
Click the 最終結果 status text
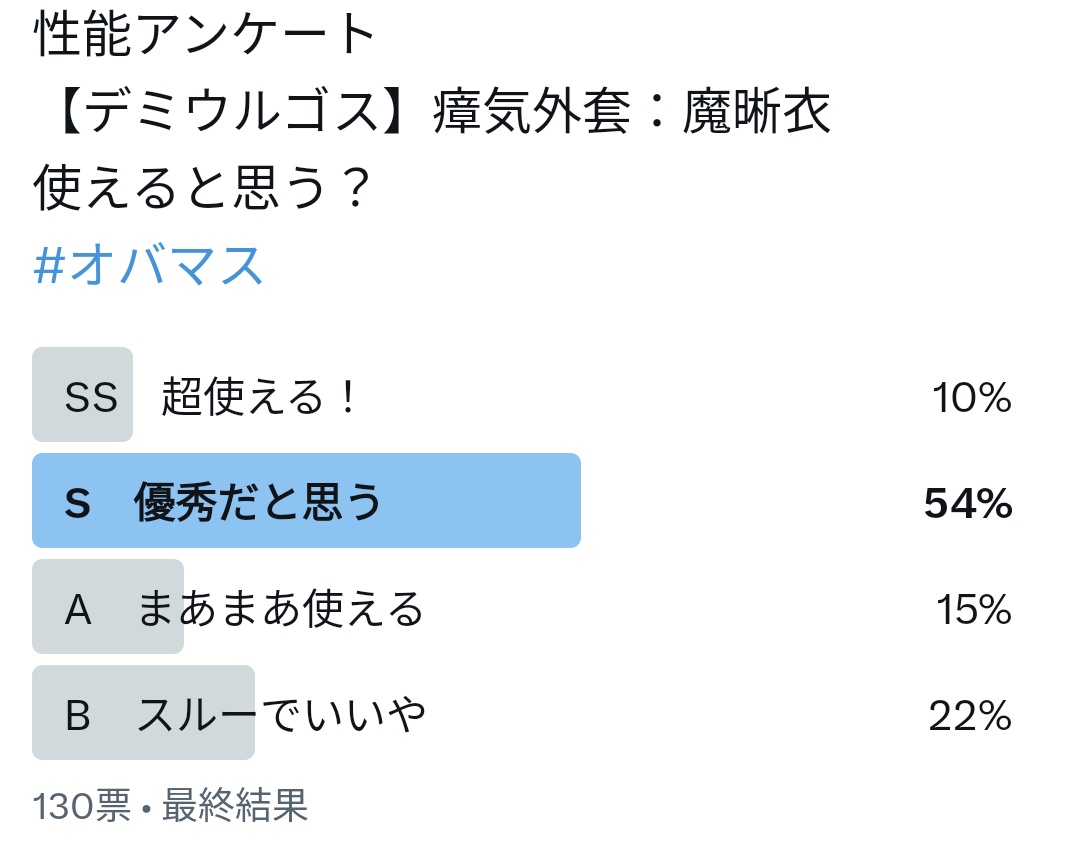tap(235, 806)
